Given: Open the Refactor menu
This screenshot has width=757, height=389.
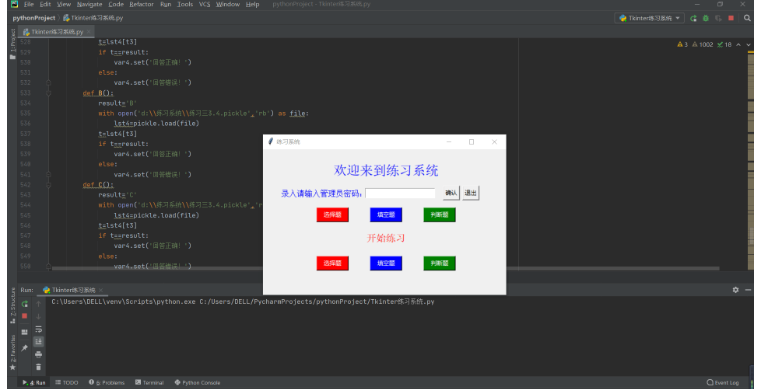Looking at the screenshot, I should tap(141, 4).
